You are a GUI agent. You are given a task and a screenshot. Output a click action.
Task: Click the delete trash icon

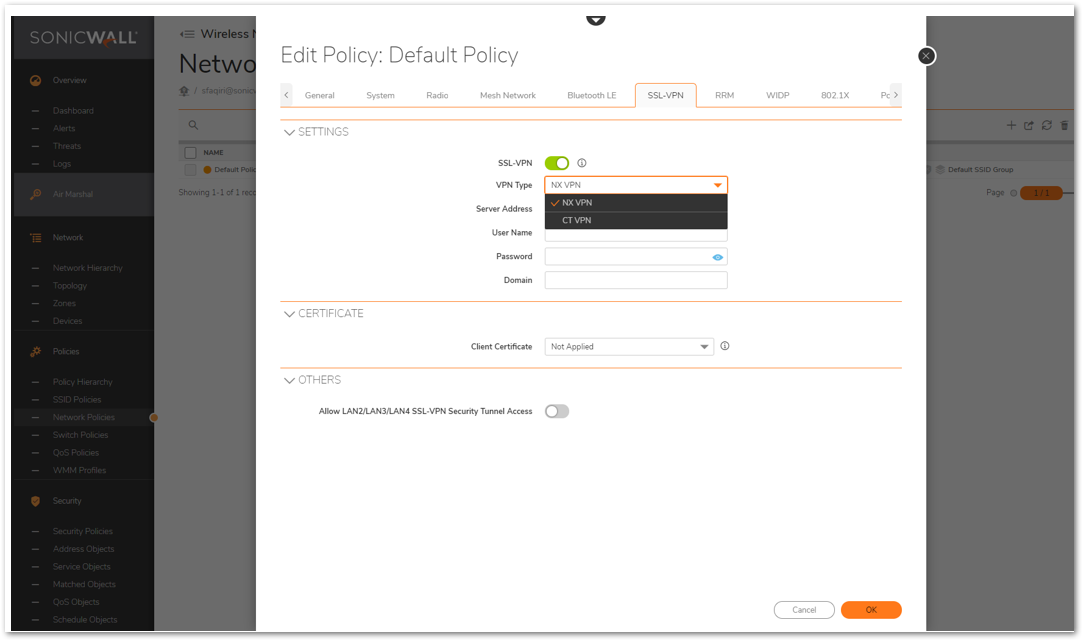pyautogui.click(x=1064, y=125)
